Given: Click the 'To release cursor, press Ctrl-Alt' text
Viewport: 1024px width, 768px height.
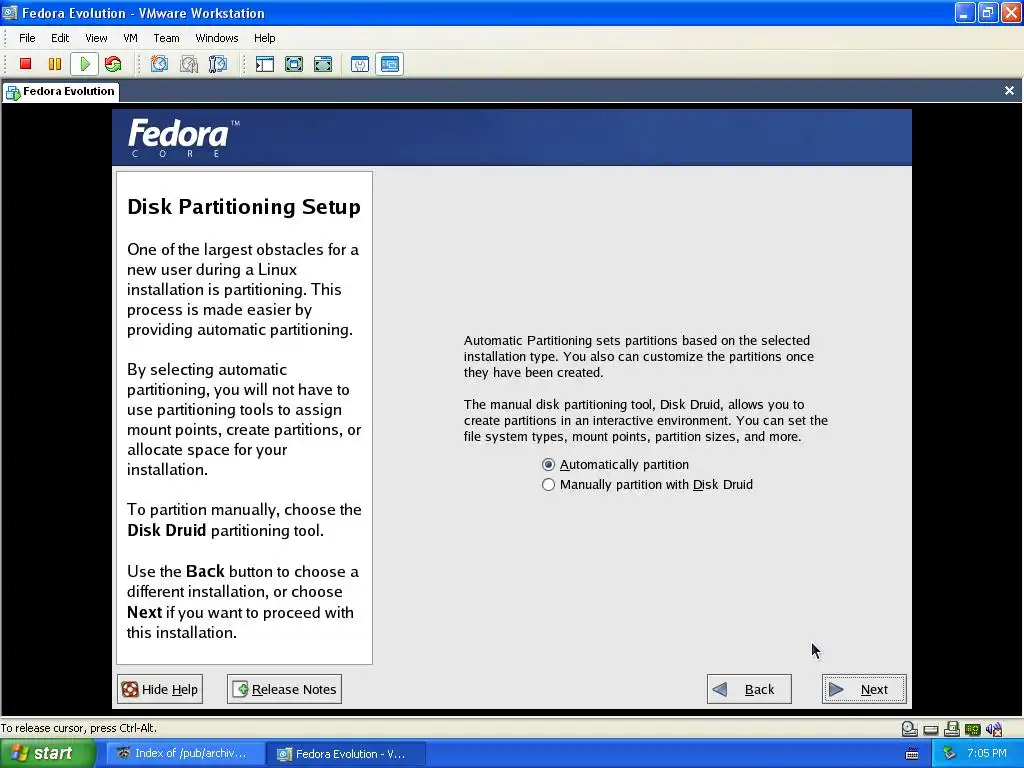Looking at the screenshot, I should [78, 728].
